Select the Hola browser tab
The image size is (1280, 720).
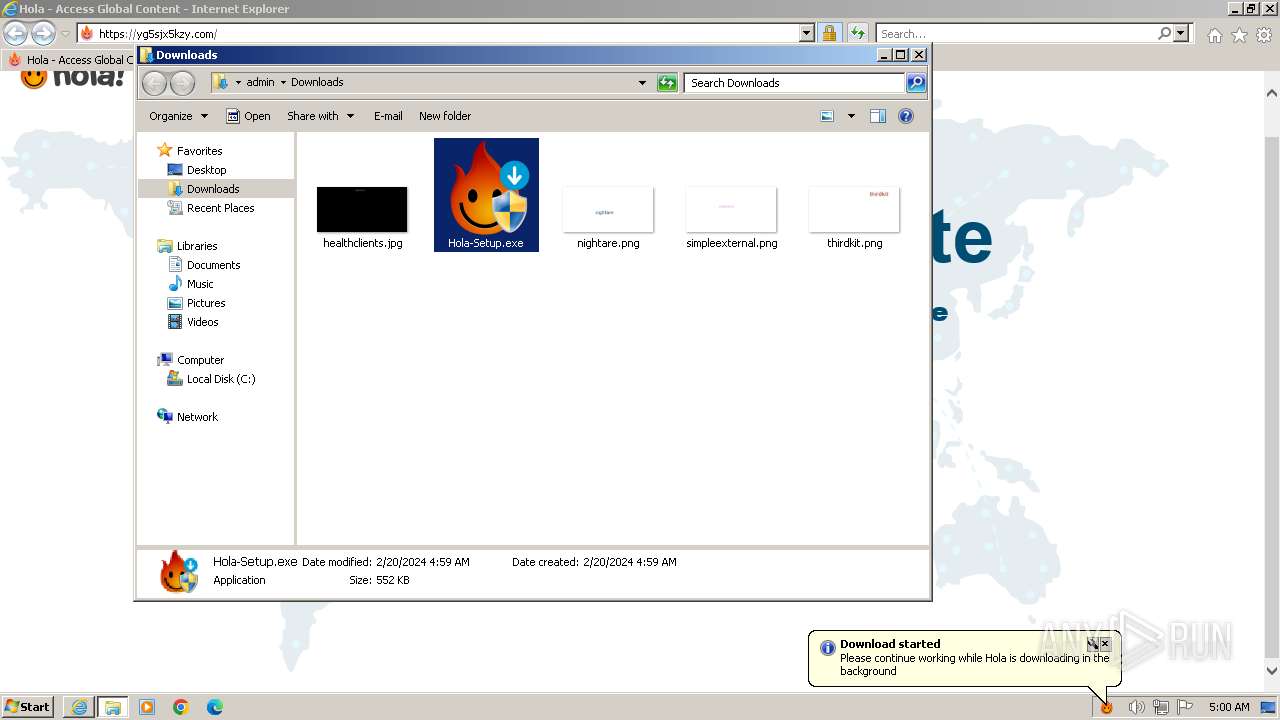70,60
